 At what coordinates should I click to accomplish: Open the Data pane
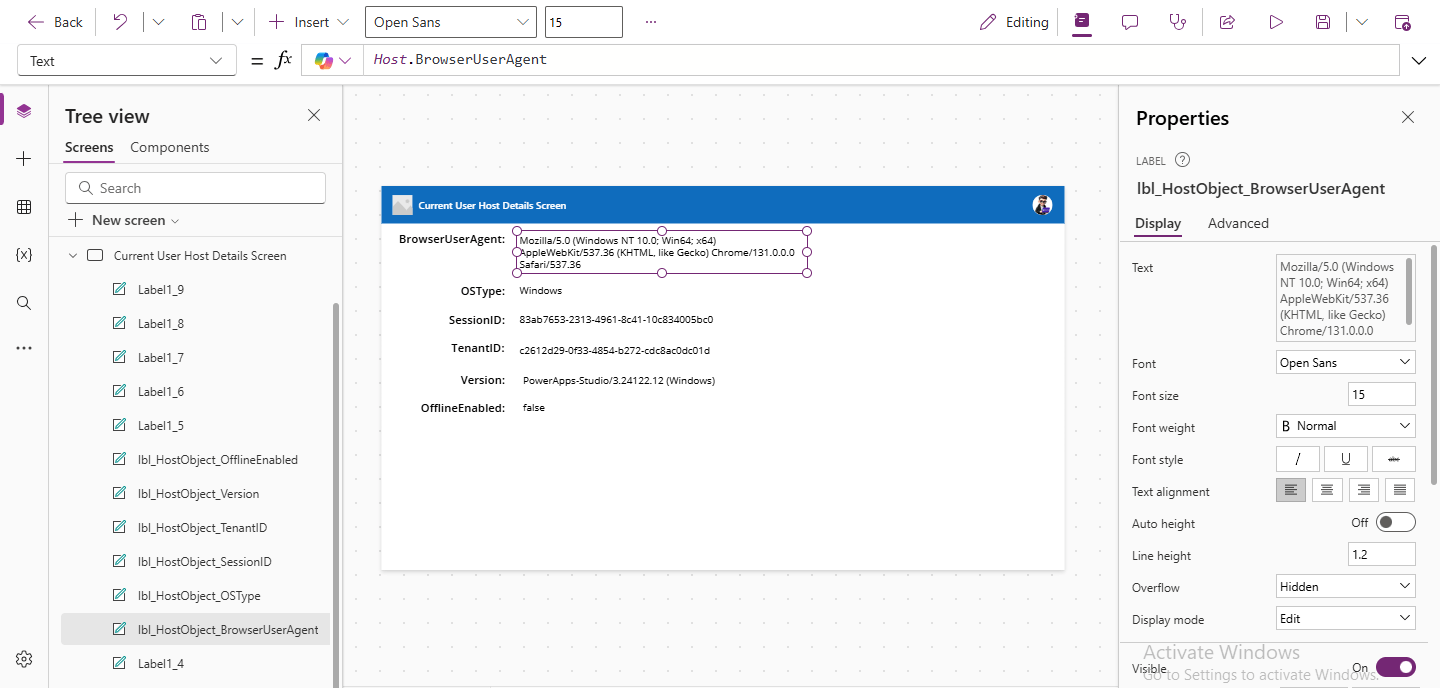coord(24,207)
